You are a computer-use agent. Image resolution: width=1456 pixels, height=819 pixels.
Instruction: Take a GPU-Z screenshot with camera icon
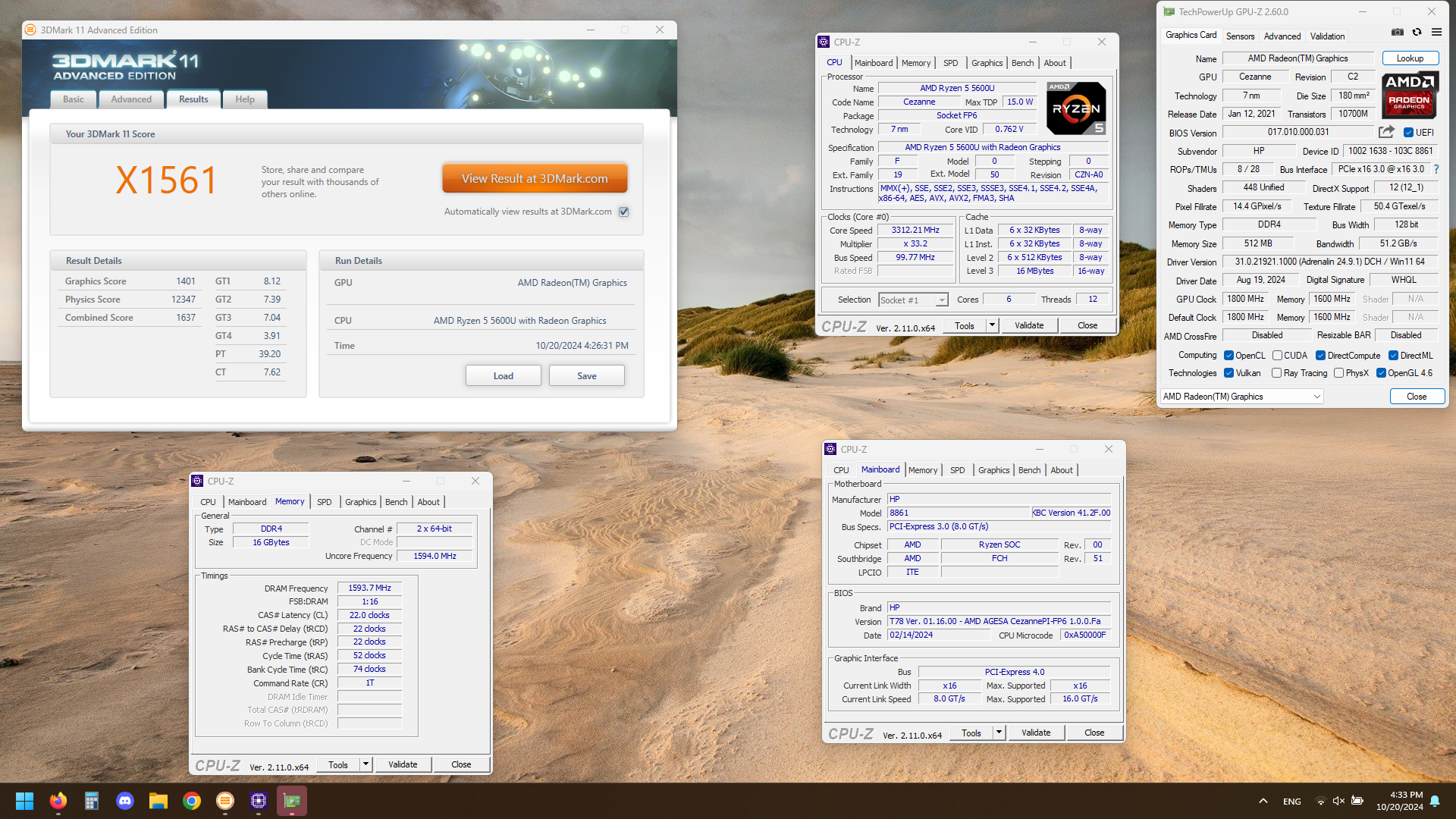point(1398,32)
